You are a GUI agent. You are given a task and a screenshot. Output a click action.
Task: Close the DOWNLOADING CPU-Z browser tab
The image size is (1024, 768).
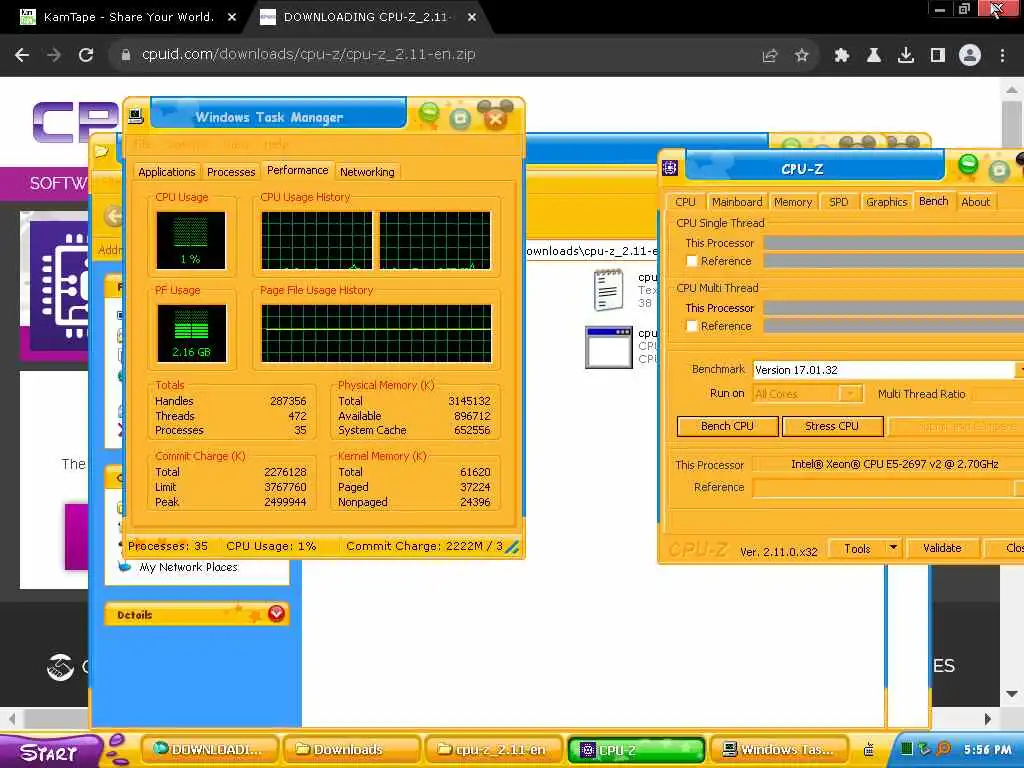point(472,18)
